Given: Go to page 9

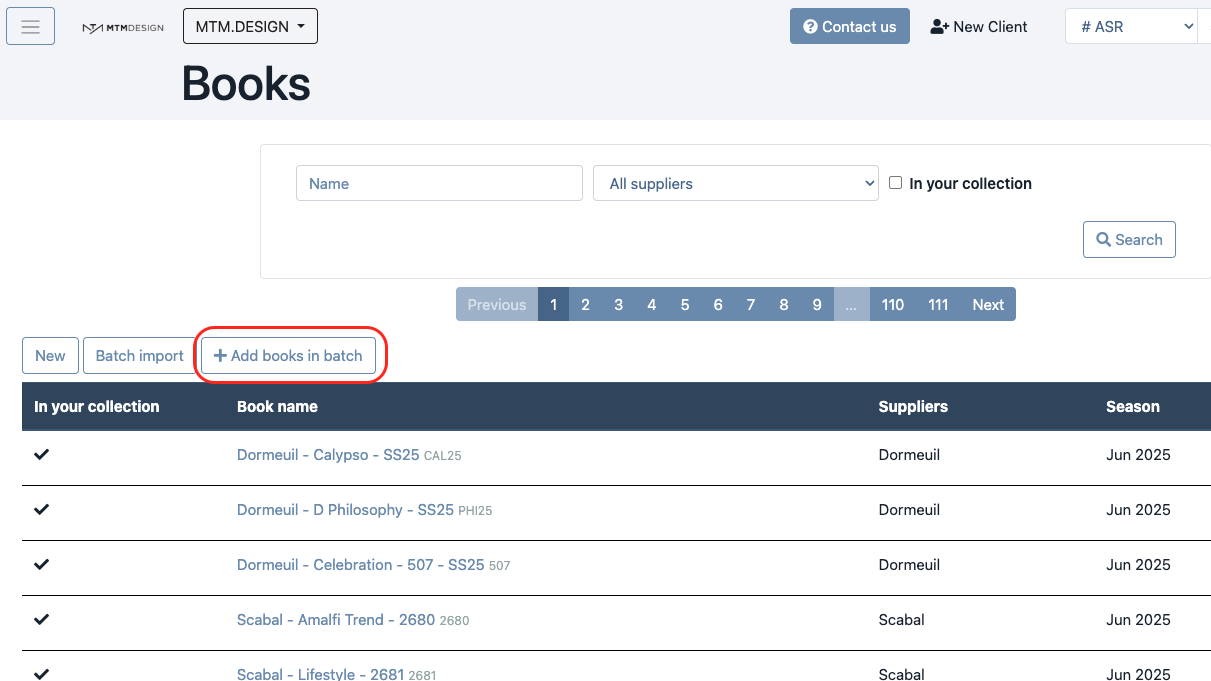Looking at the screenshot, I should click(816, 304).
